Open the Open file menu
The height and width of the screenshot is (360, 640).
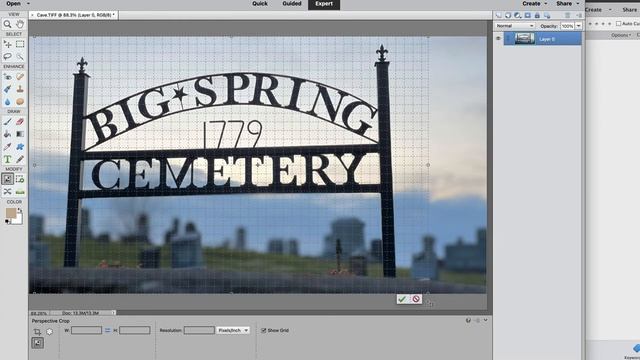point(13,3)
